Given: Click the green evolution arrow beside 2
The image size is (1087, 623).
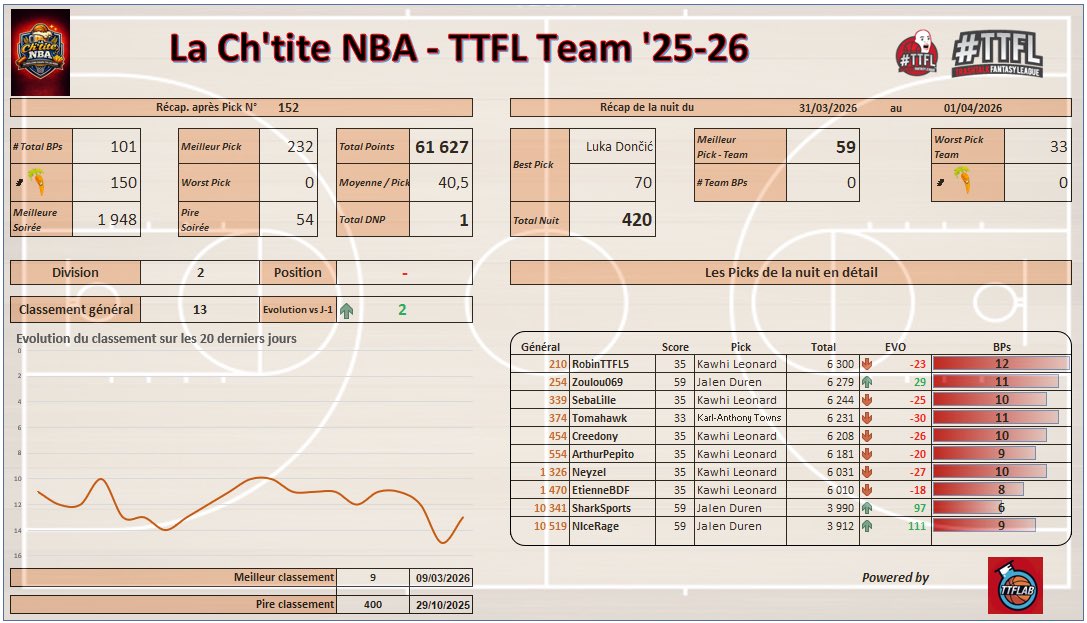Looking at the screenshot, I should (347, 310).
